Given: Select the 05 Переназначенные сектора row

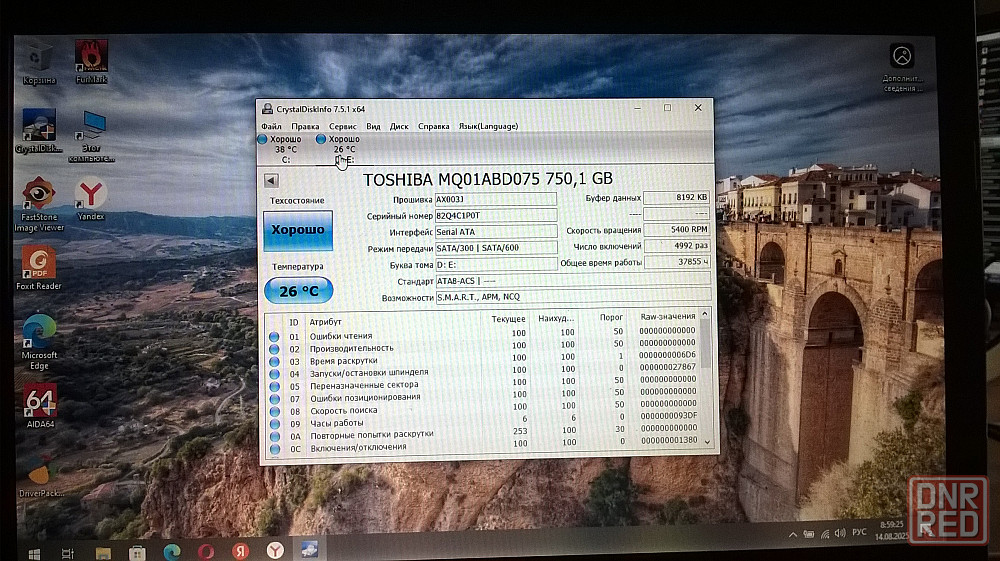Looking at the screenshot, I should pos(483,384).
